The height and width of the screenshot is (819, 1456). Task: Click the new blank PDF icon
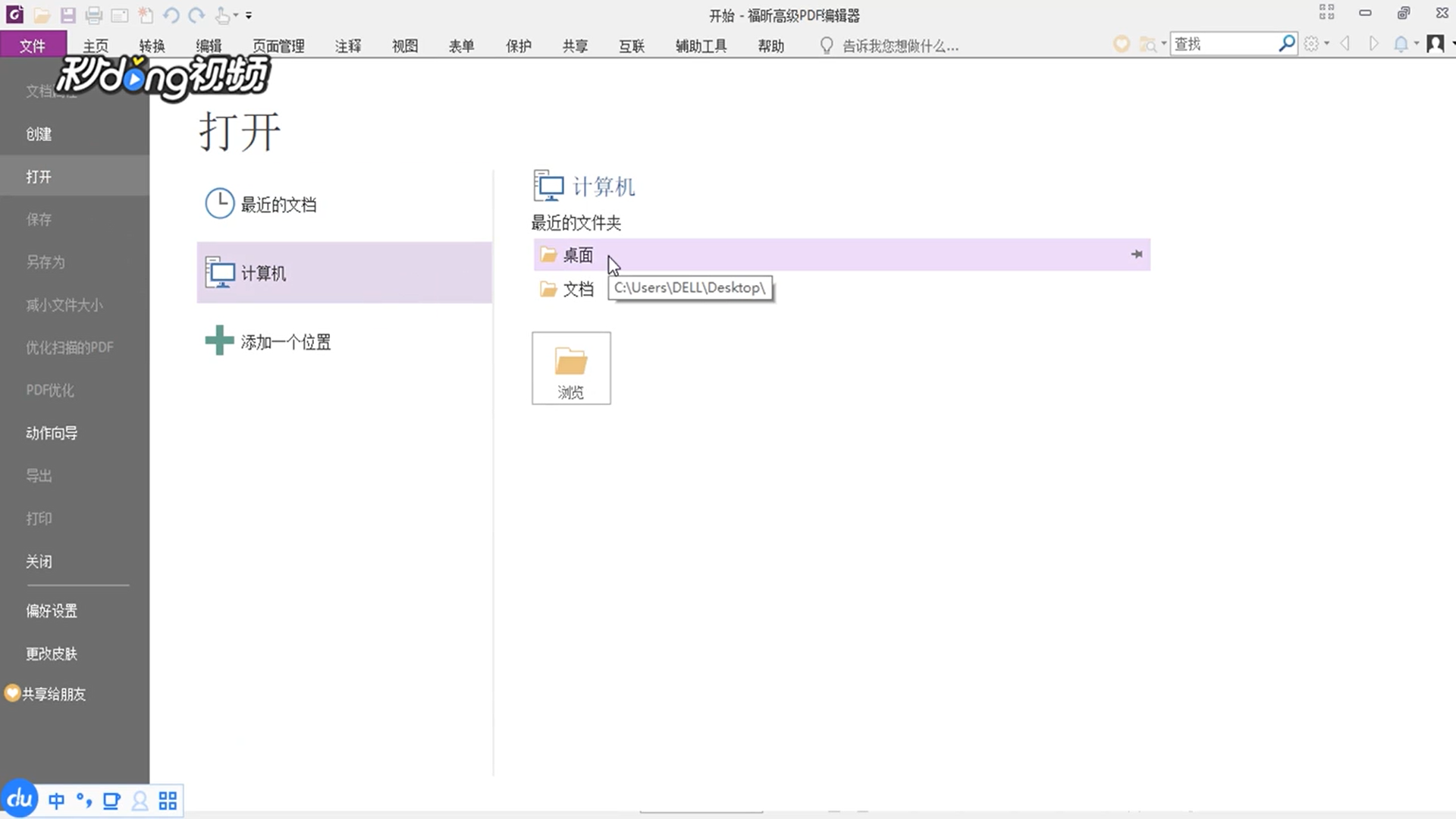tap(146, 15)
